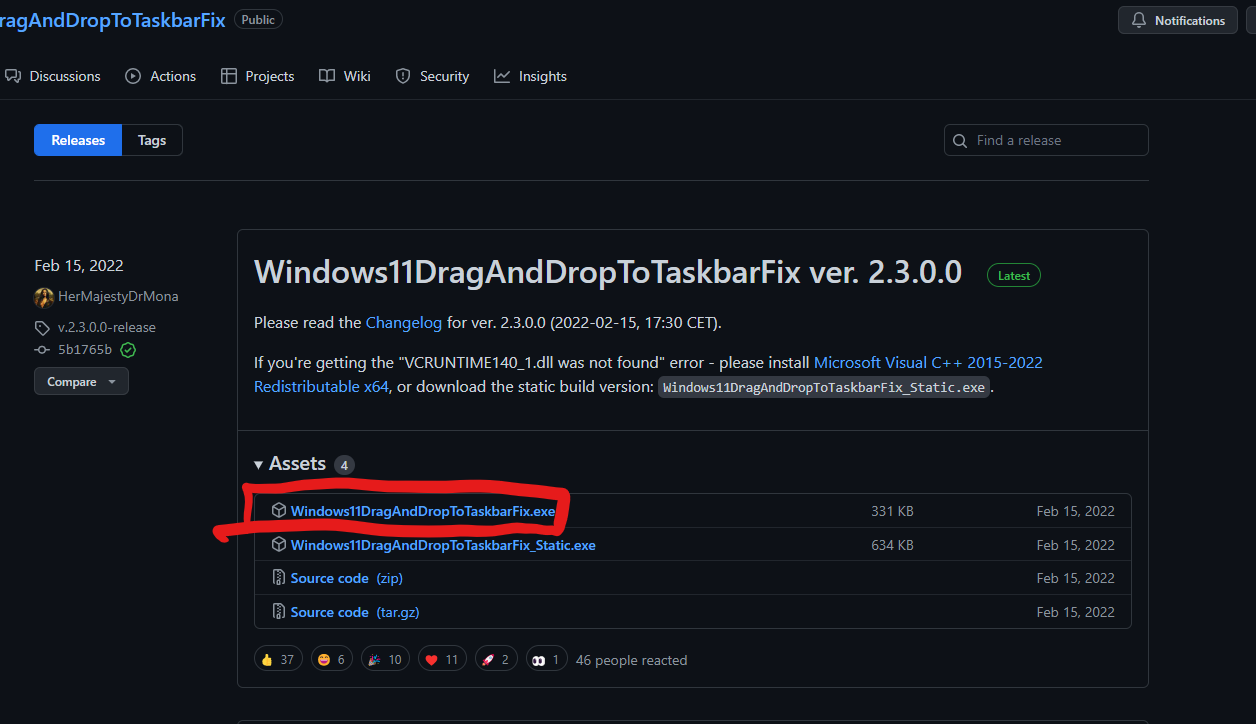Click the Security shield icon

(x=403, y=76)
